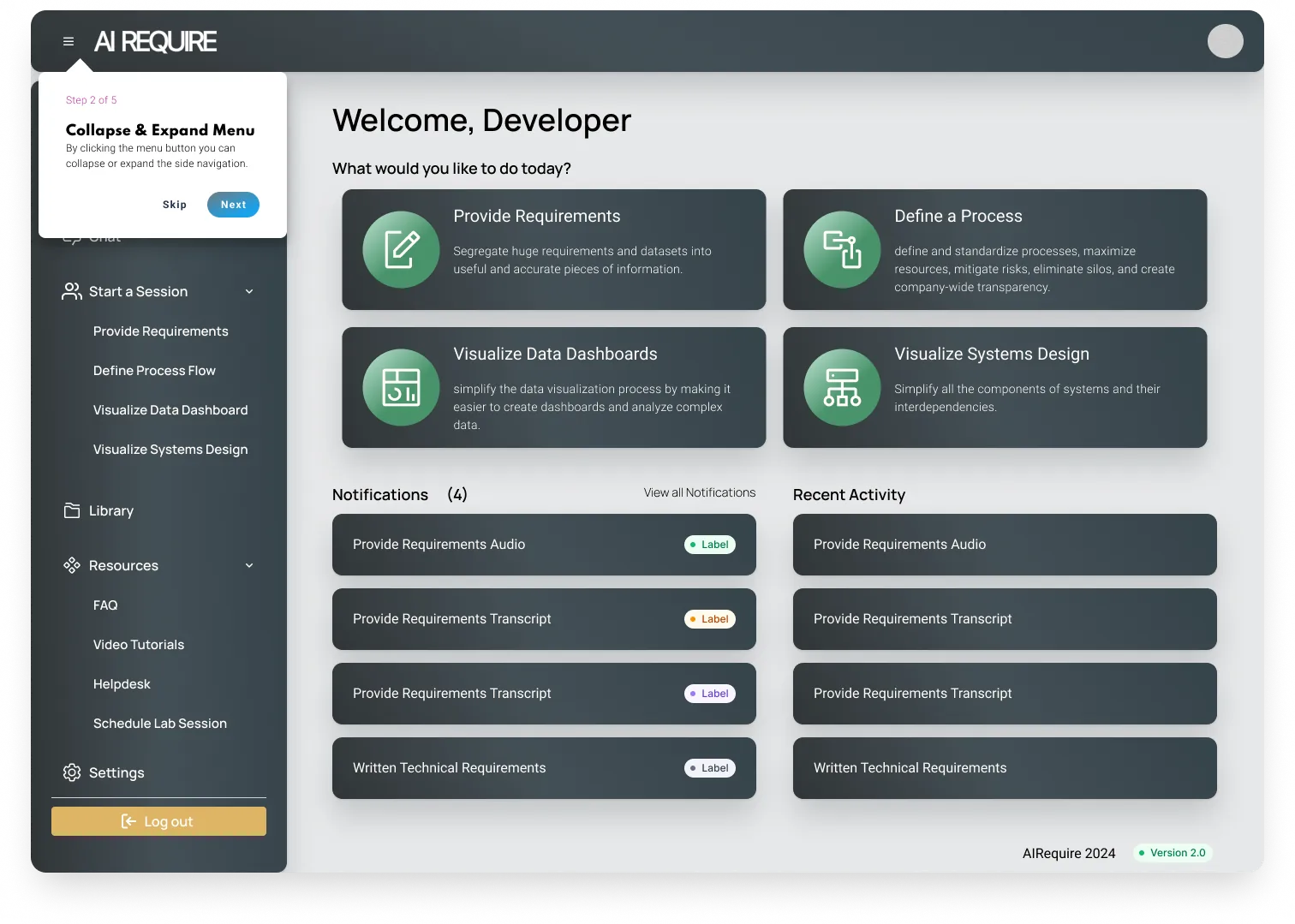
Task: Open the Define a Process card title
Action: 958,216
